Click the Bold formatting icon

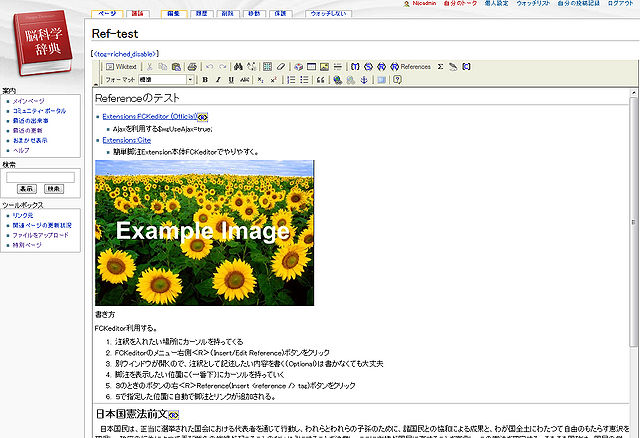pyautogui.click(x=204, y=79)
